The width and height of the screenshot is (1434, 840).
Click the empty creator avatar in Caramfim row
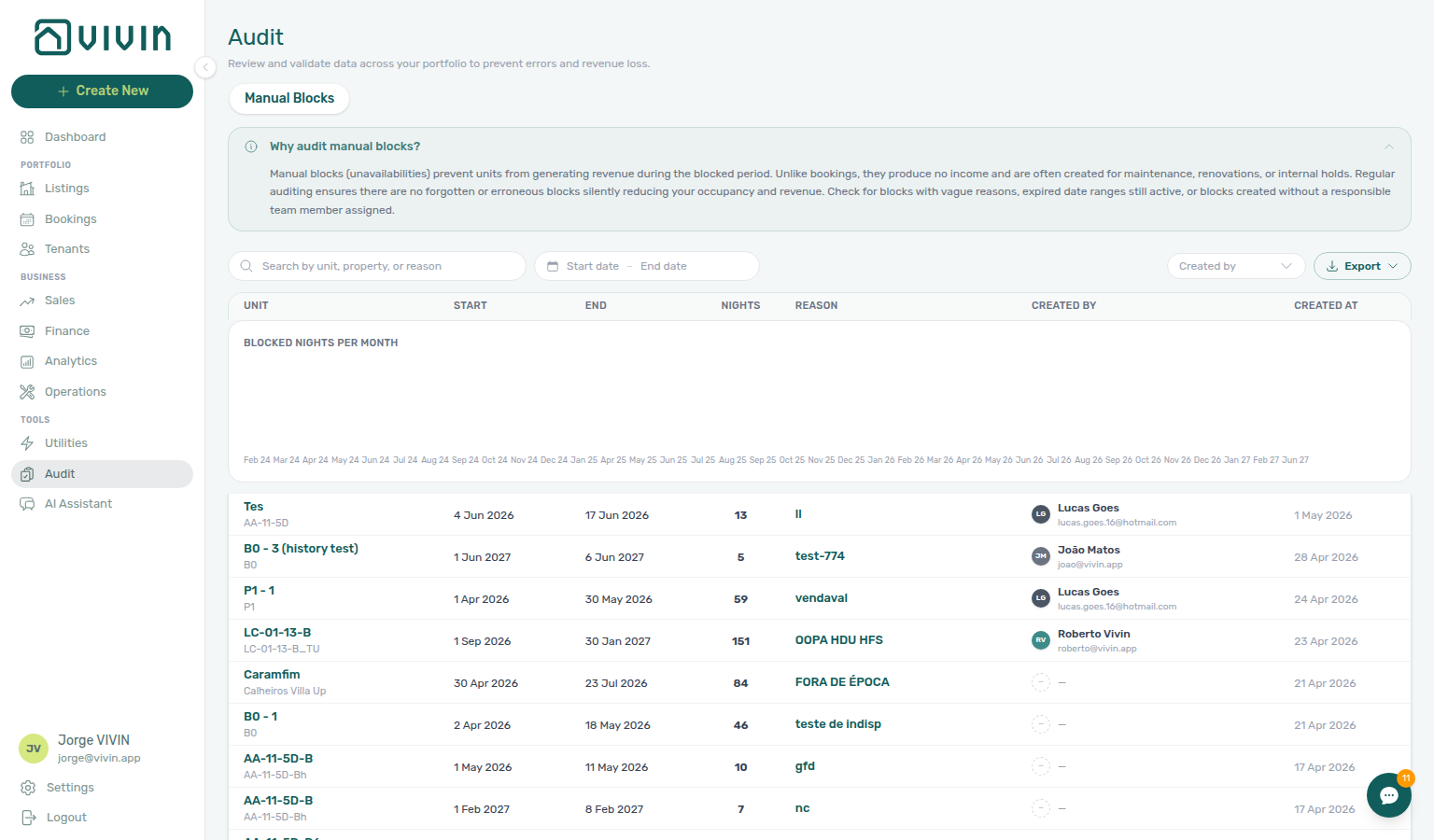pyautogui.click(x=1041, y=682)
